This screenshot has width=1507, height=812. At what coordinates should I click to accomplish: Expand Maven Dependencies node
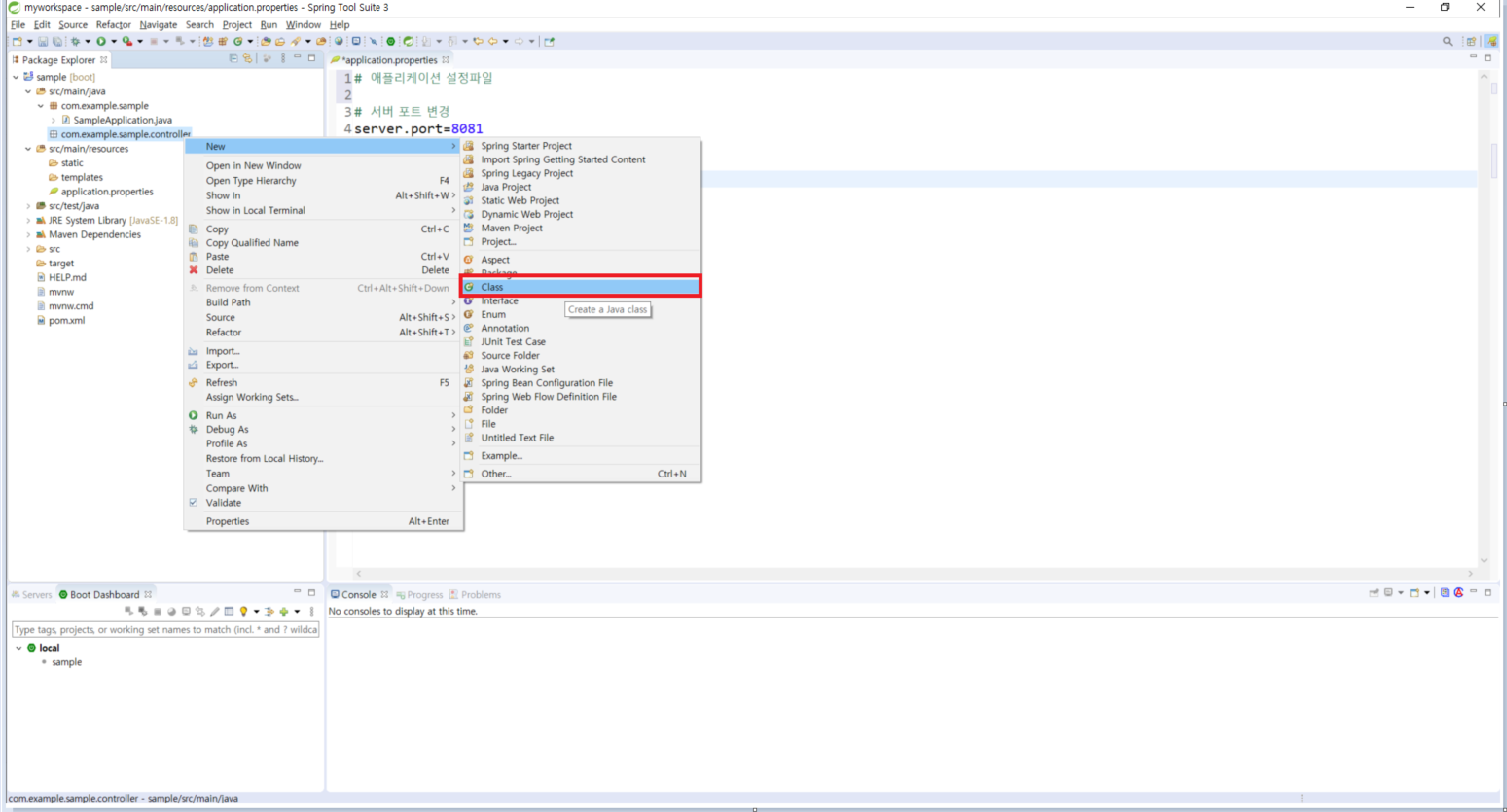28,234
